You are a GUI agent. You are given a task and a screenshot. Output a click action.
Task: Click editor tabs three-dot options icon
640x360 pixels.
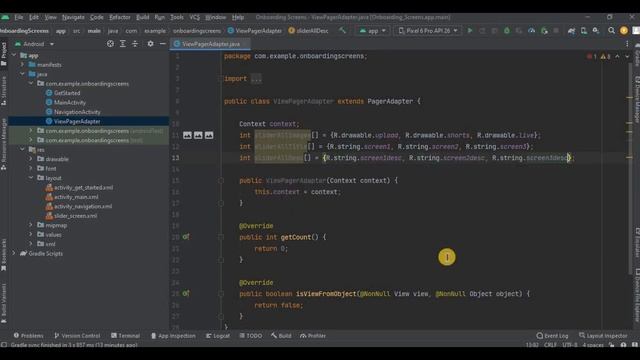pyautogui.click(x=627, y=44)
